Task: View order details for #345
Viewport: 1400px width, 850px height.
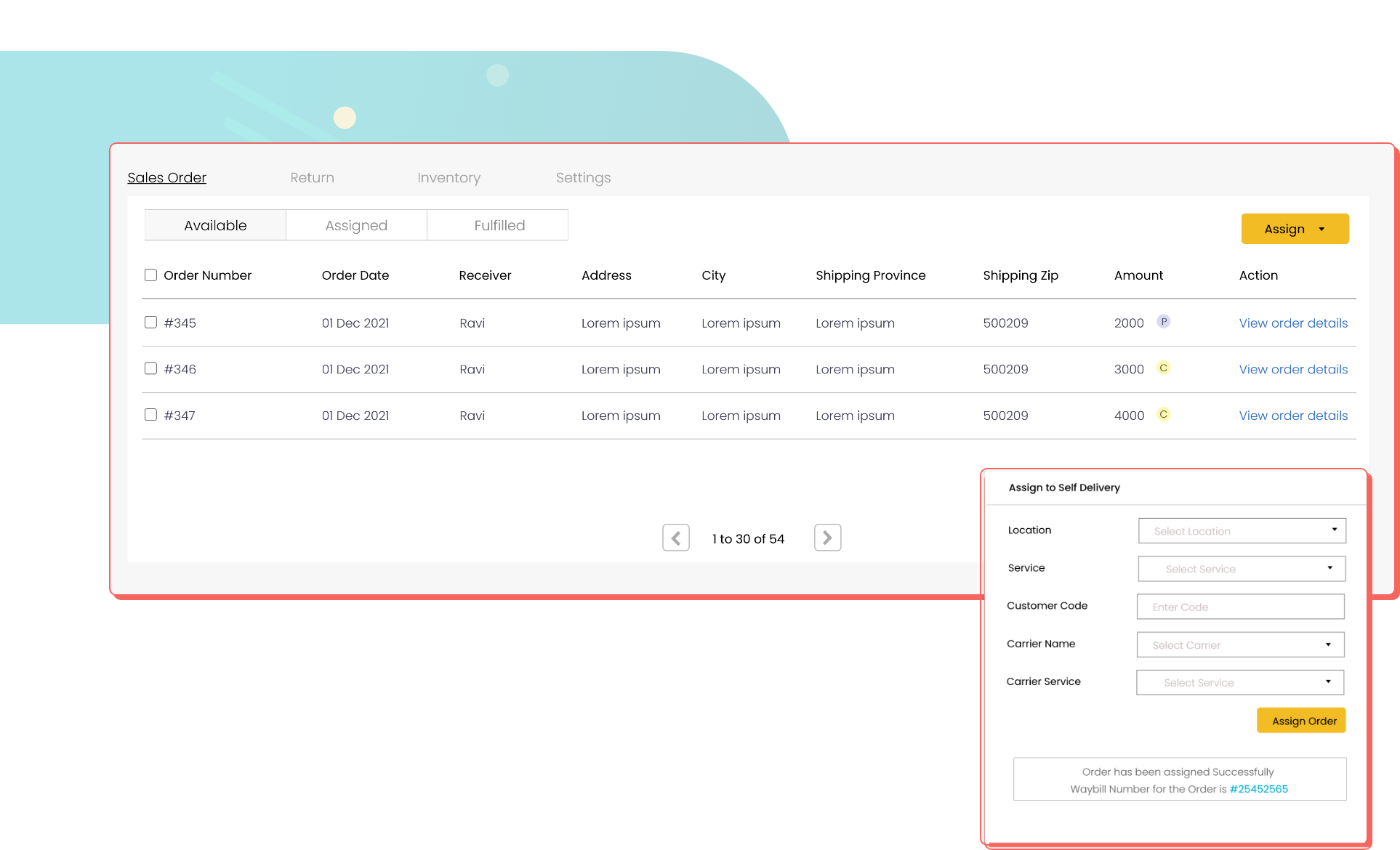Action: tap(1293, 323)
